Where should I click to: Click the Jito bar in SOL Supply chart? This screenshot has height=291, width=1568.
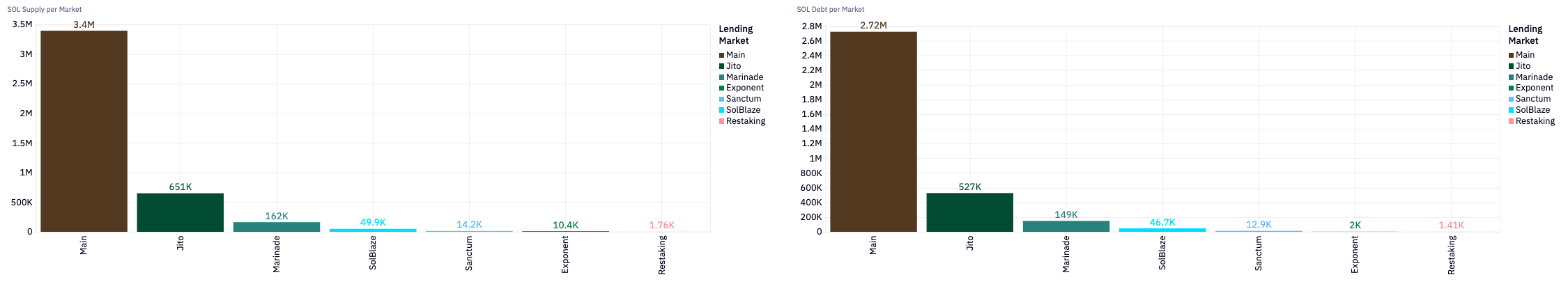[x=180, y=212]
